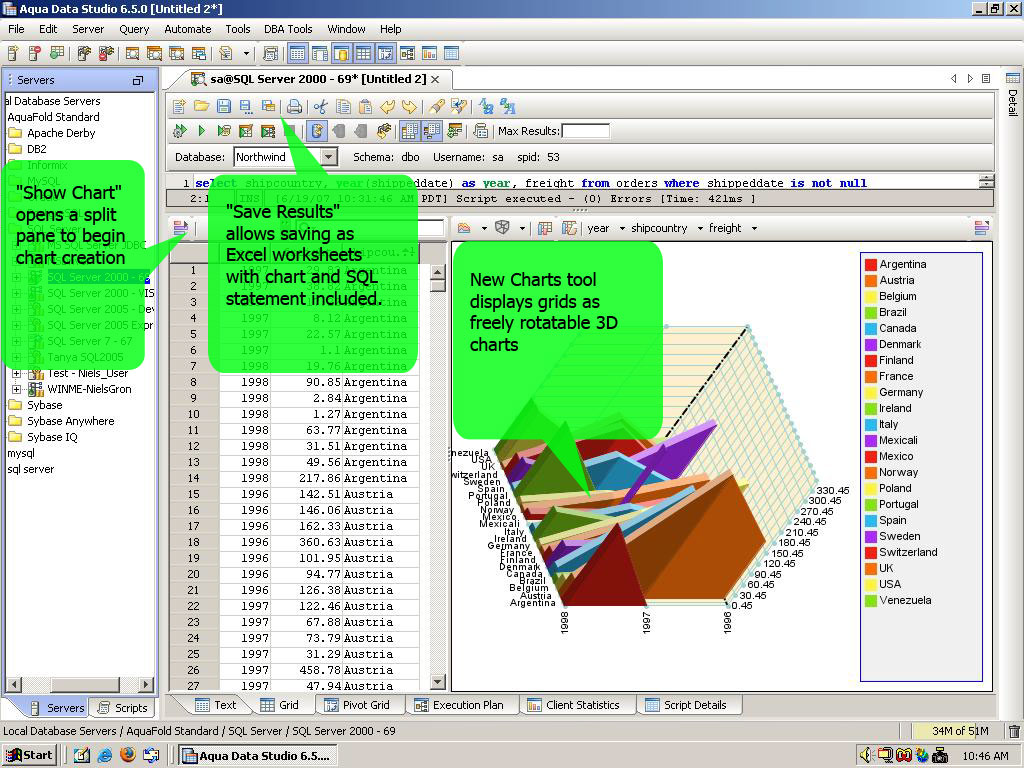Open the small dropdown arrow in main toolbar

click(246, 54)
